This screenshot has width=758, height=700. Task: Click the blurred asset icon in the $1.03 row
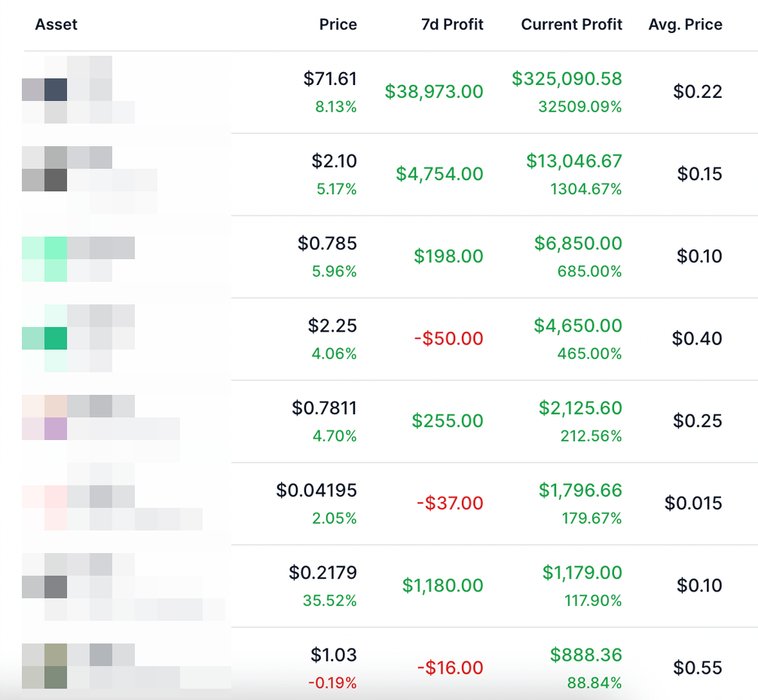[55, 667]
